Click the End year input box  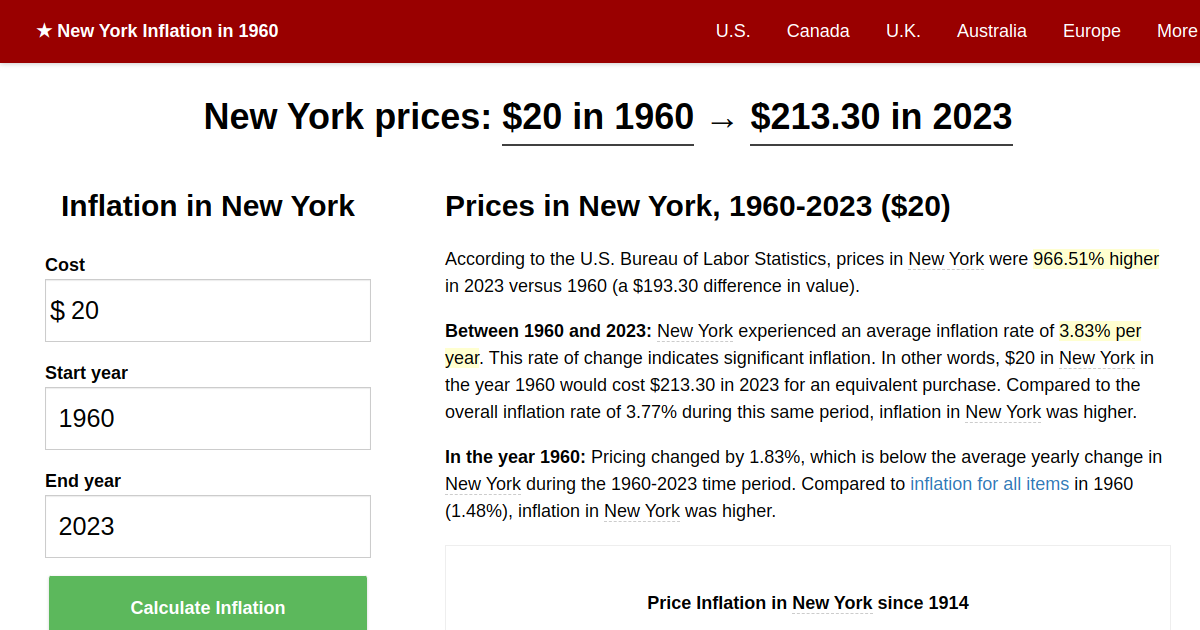207,526
